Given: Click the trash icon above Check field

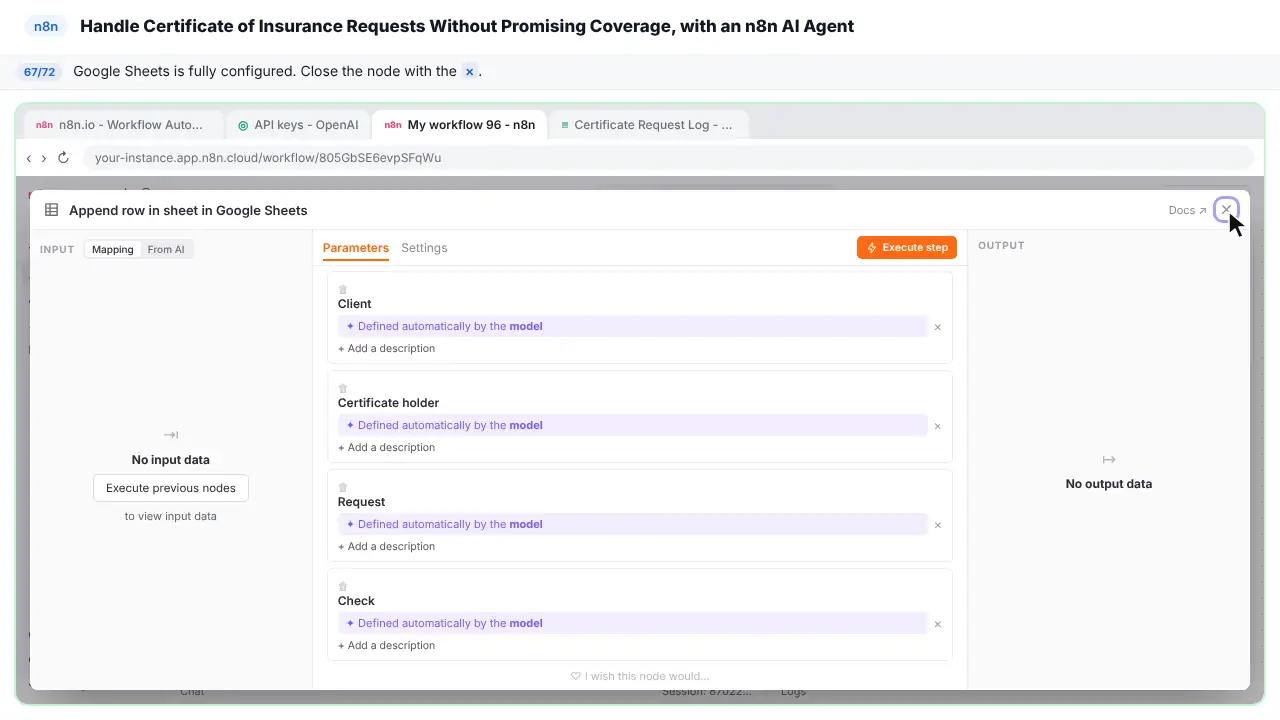Looking at the screenshot, I should (x=343, y=587).
